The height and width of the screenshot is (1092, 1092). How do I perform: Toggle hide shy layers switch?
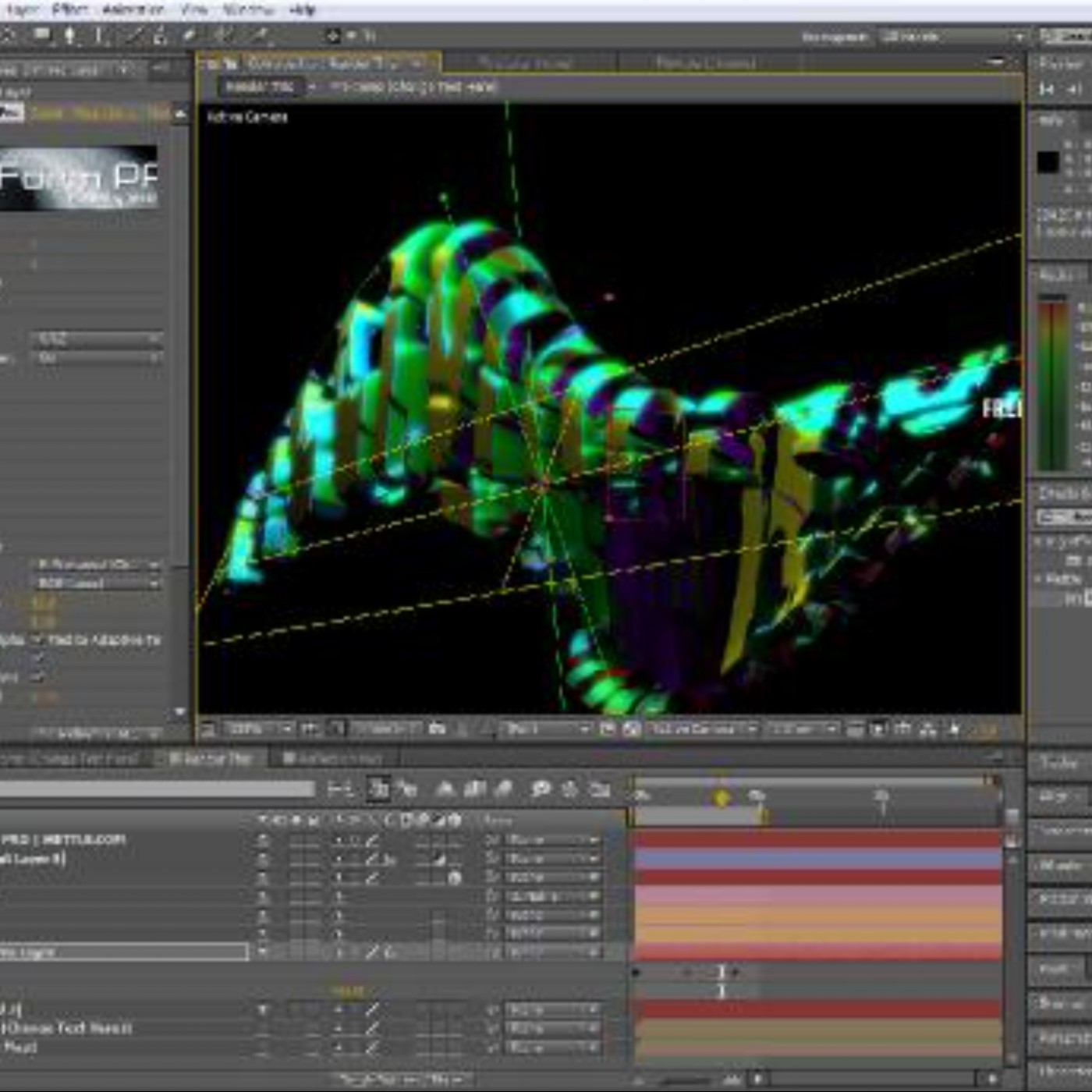point(445,789)
